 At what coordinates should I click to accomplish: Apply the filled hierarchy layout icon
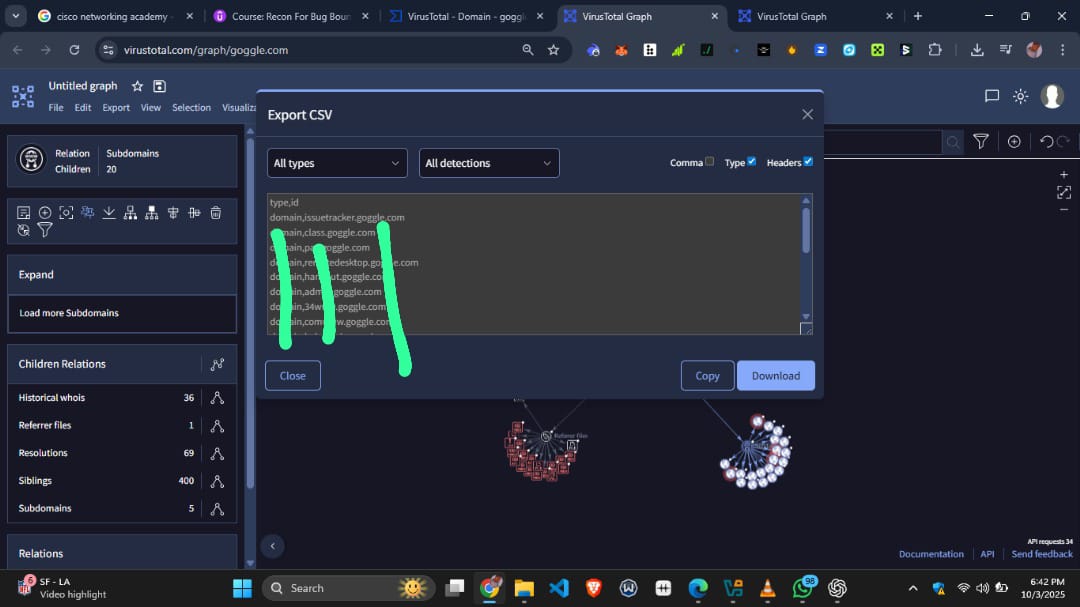point(152,213)
